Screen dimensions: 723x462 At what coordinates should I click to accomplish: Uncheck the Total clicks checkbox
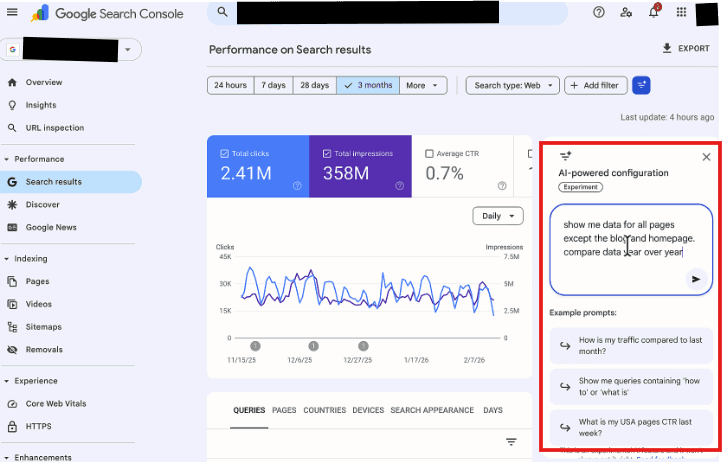pyautogui.click(x=225, y=154)
